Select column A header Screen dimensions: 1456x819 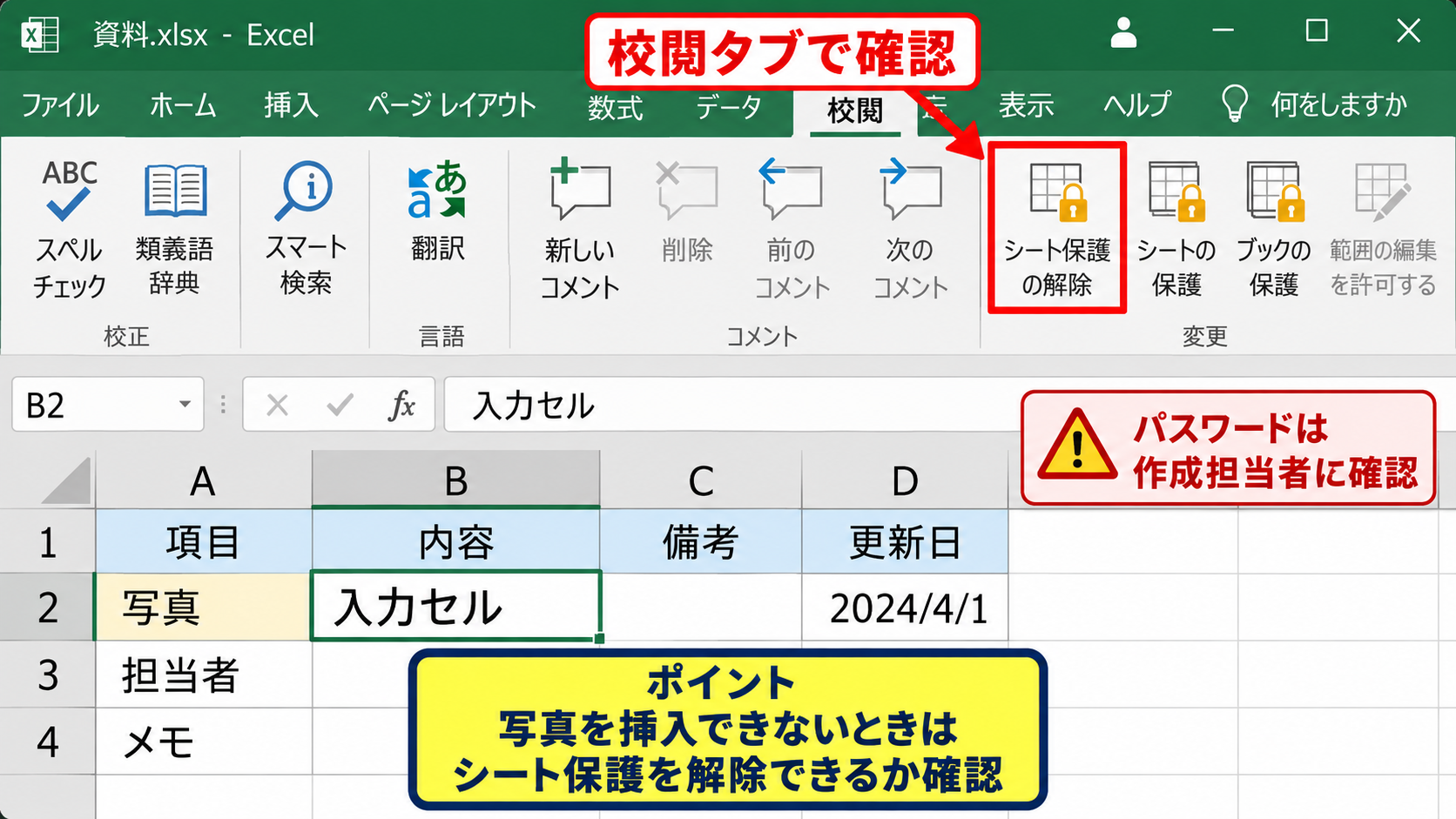[x=203, y=480]
